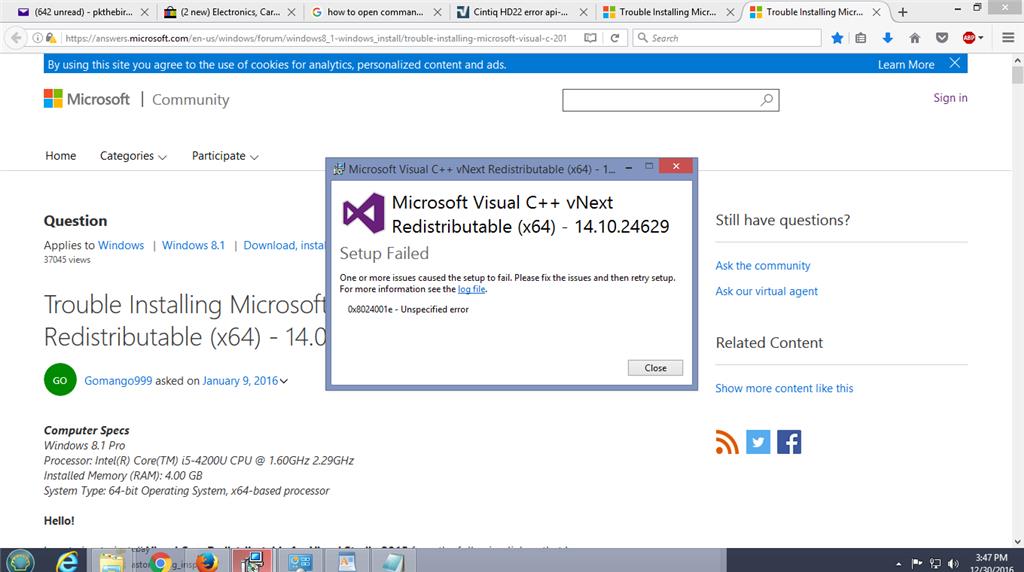Screen dimensions: 1024x572
Task: Open the log file link in dialog
Action: point(472,289)
